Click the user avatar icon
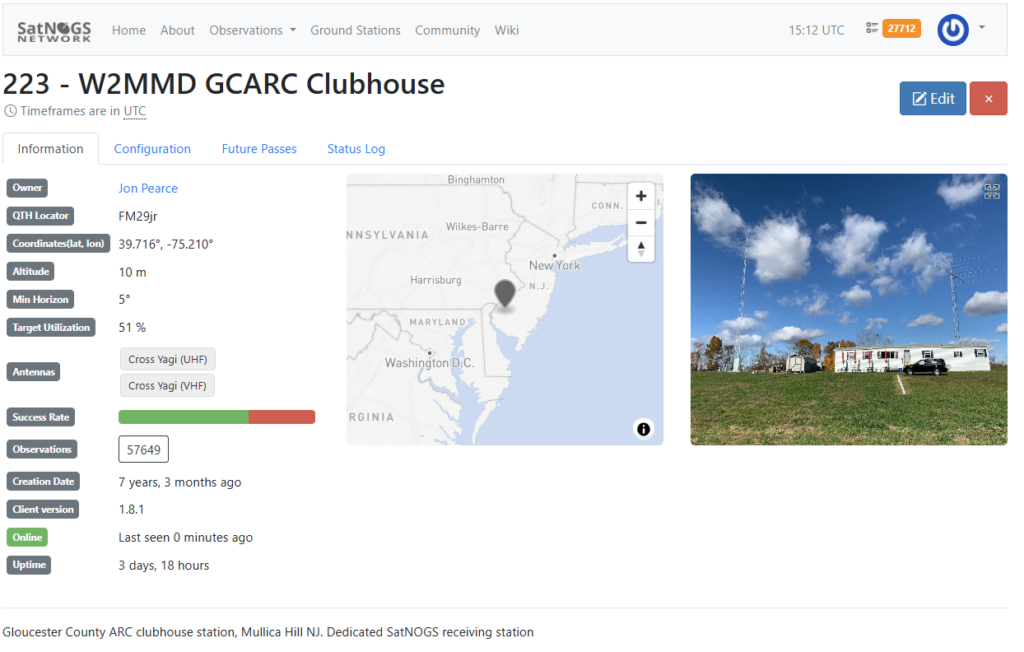This screenshot has width=1024, height=652. pos(952,30)
